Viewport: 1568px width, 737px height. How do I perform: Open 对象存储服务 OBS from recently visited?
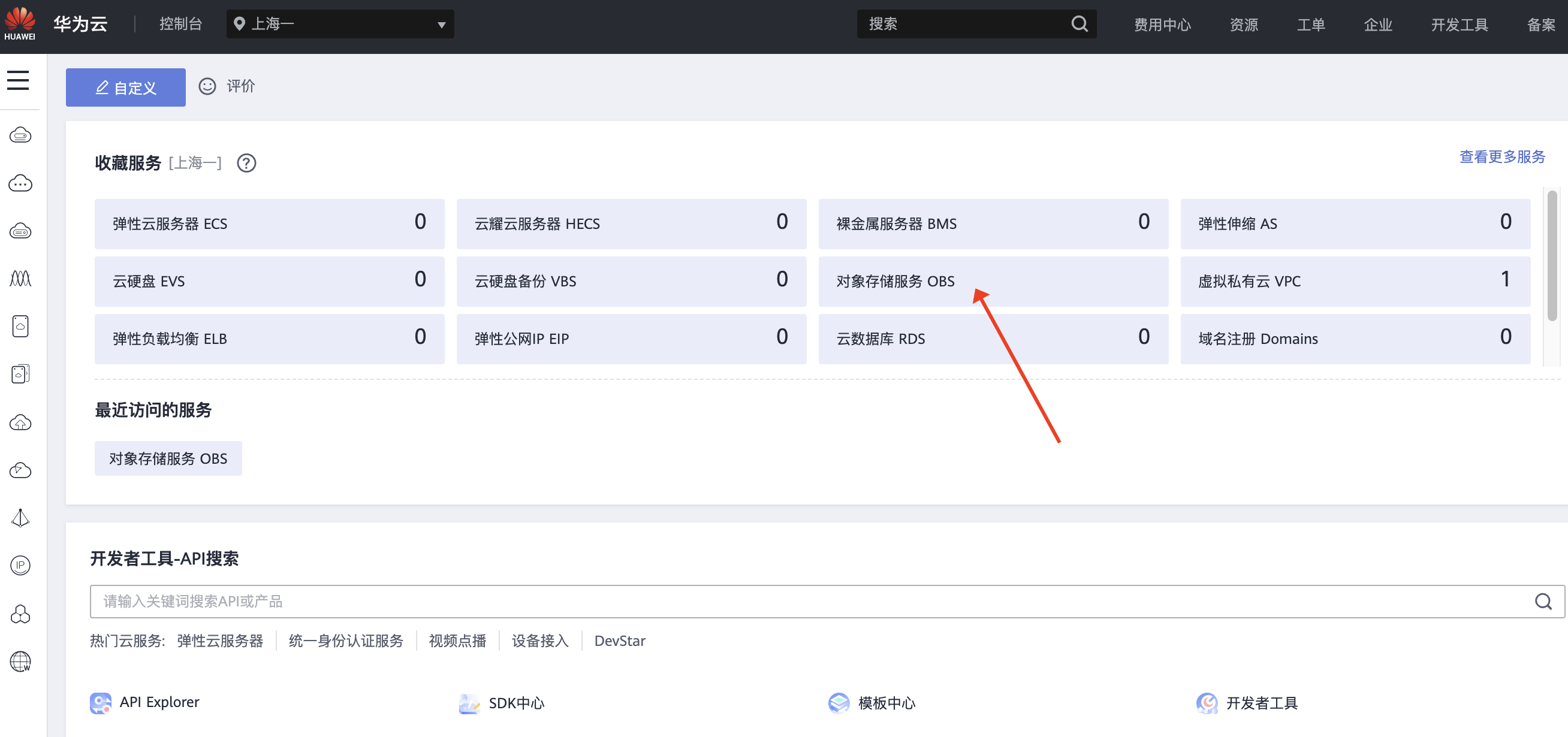pos(168,458)
